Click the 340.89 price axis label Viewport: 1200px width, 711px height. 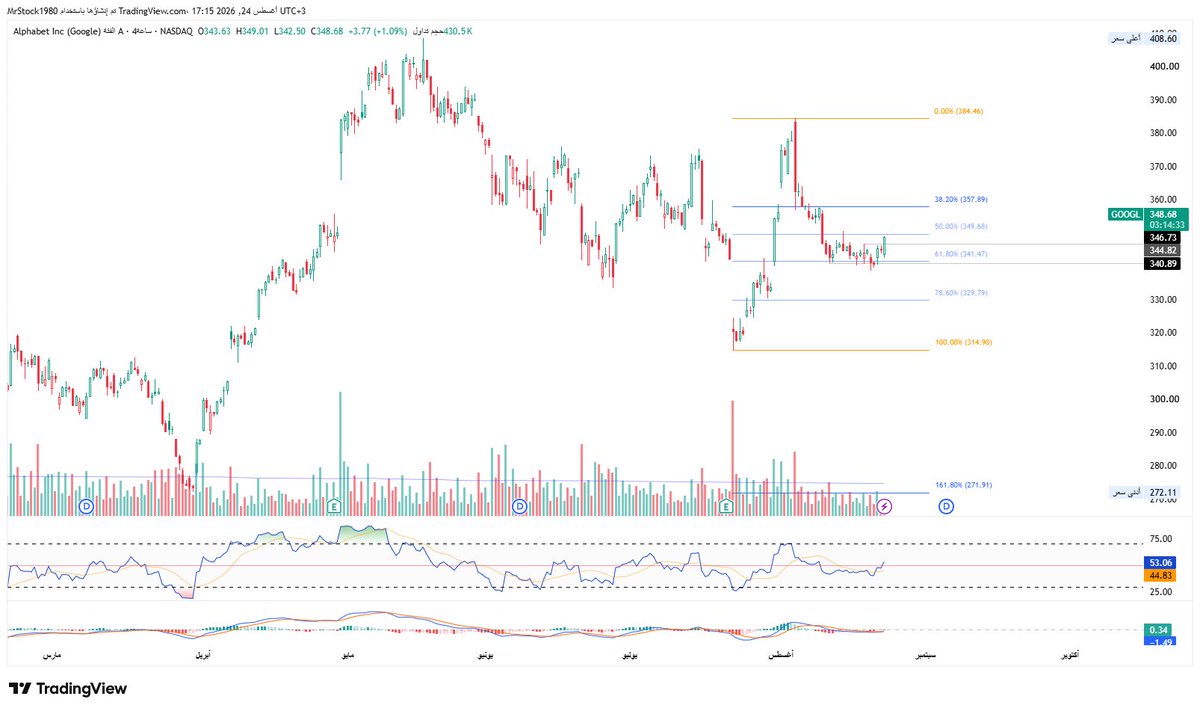[1163, 263]
